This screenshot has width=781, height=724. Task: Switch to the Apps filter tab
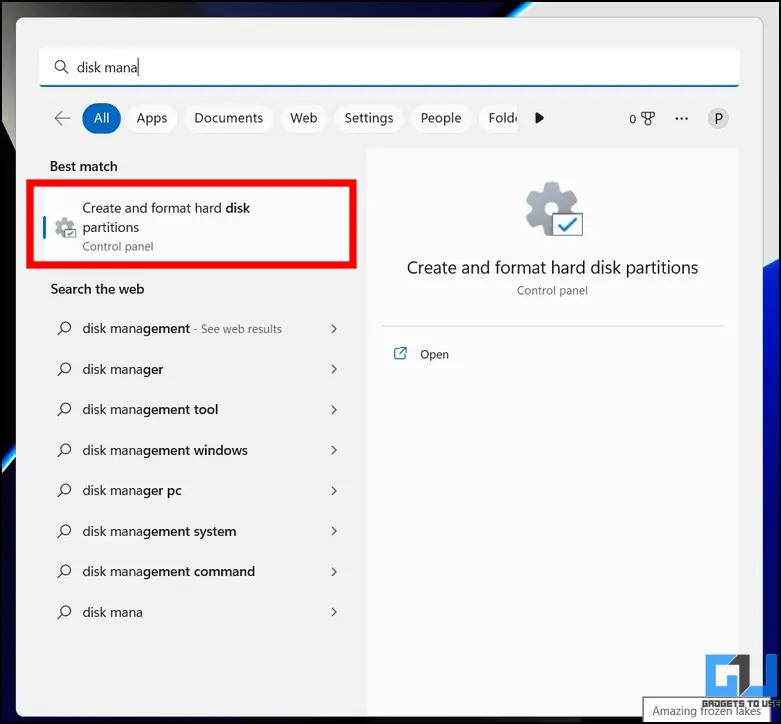[x=152, y=119]
